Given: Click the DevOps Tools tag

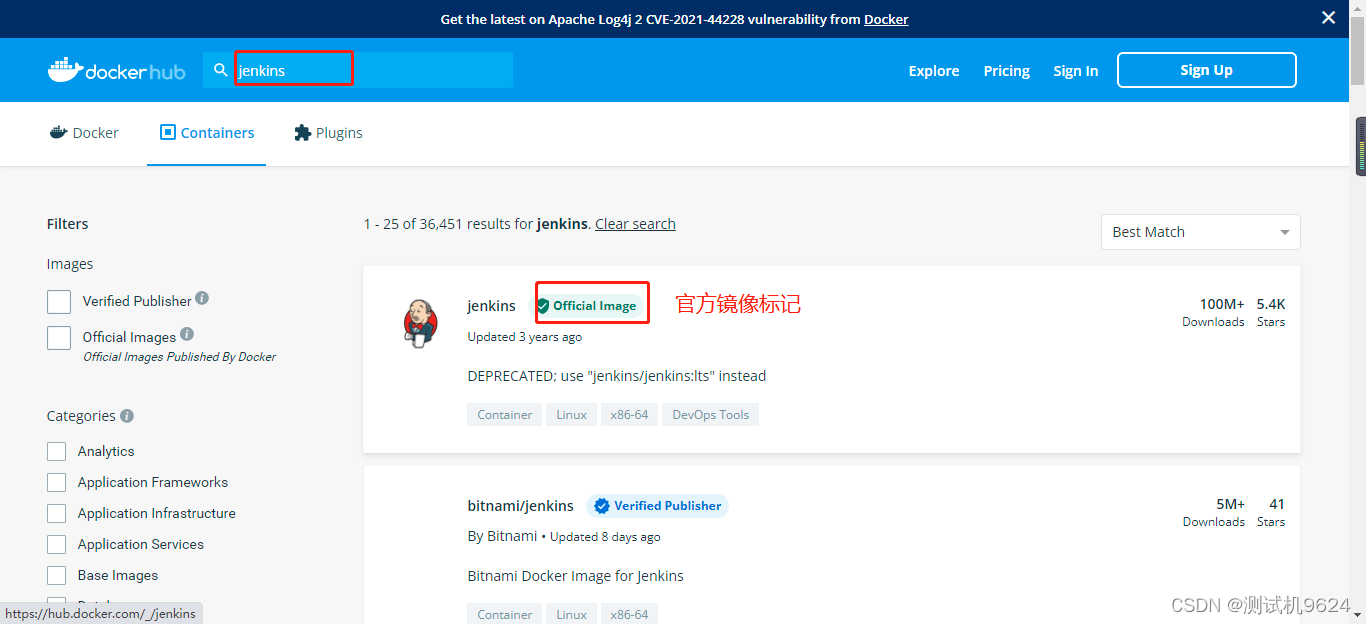Looking at the screenshot, I should coord(710,415).
